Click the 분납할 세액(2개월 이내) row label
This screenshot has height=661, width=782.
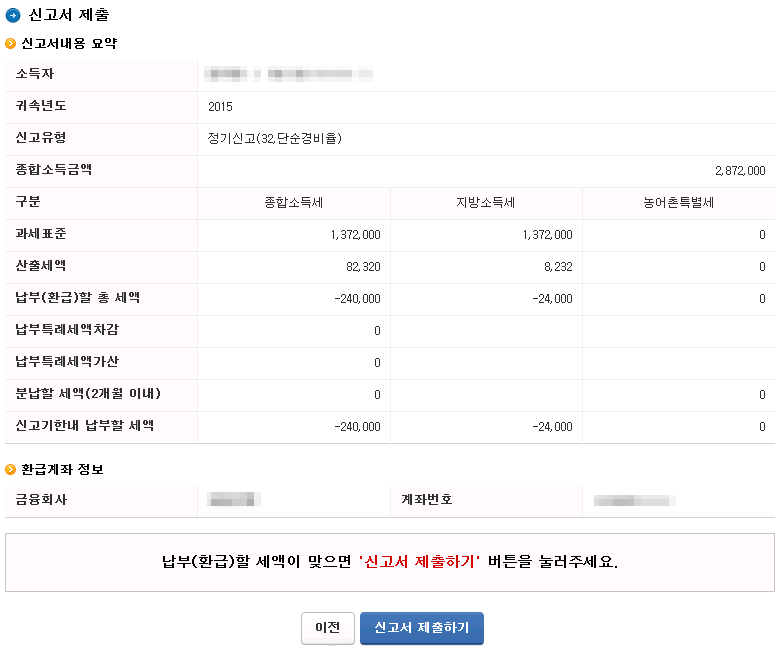[88, 394]
